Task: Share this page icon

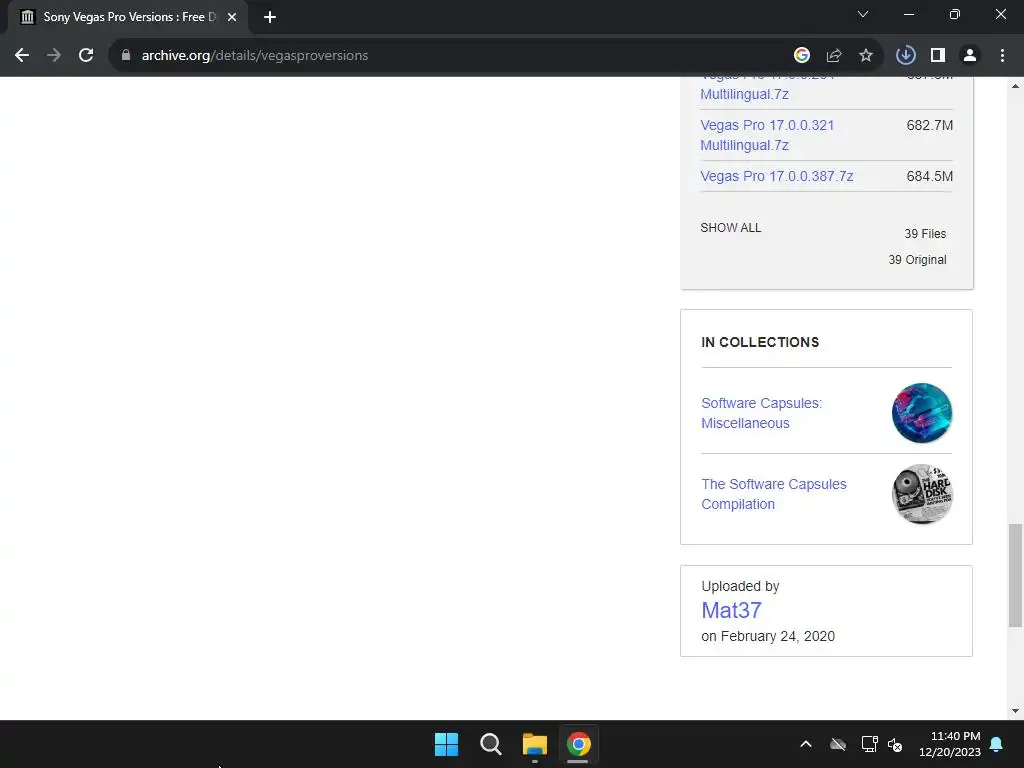Action: (x=834, y=56)
